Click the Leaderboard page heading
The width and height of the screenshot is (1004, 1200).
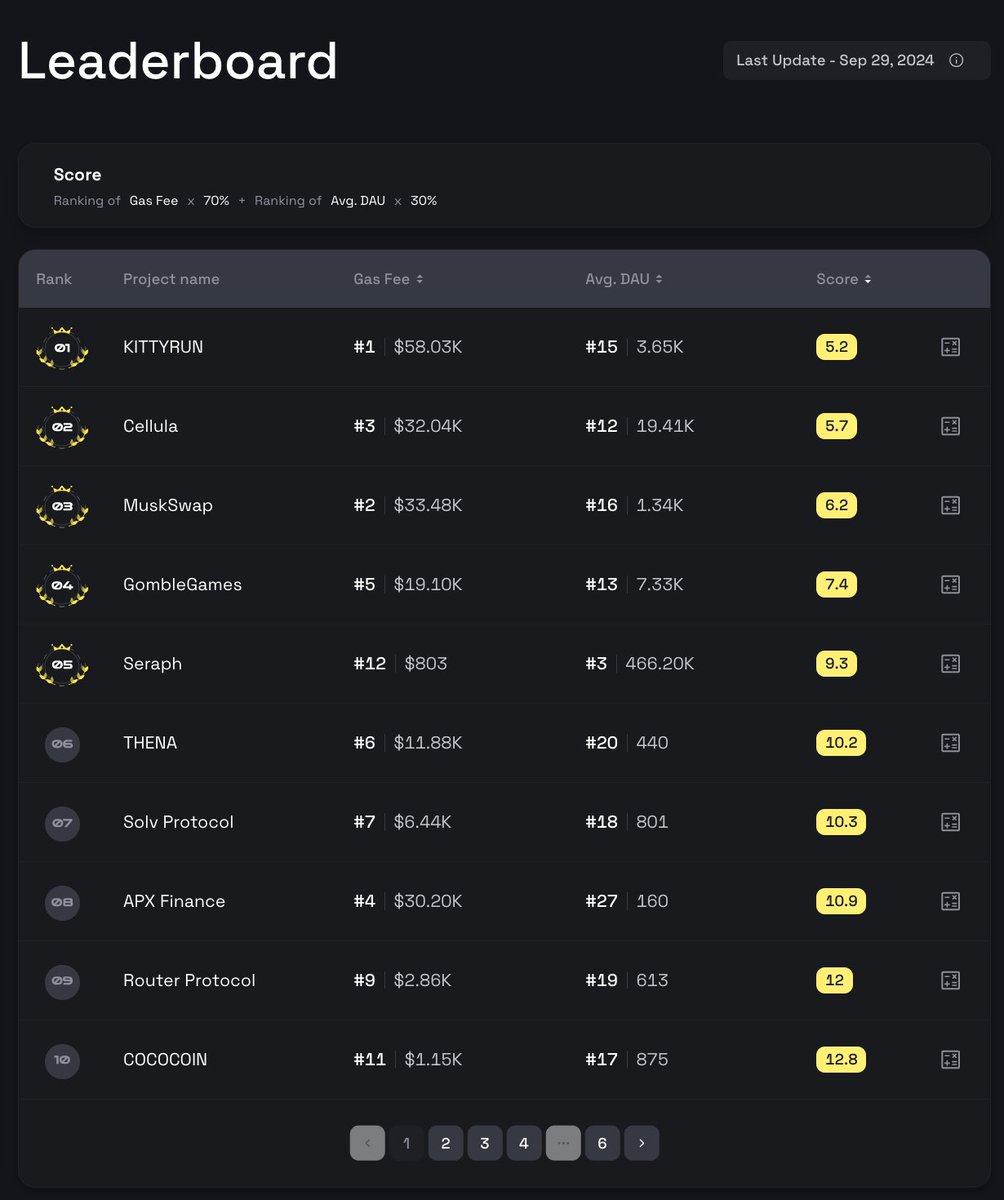coord(178,61)
